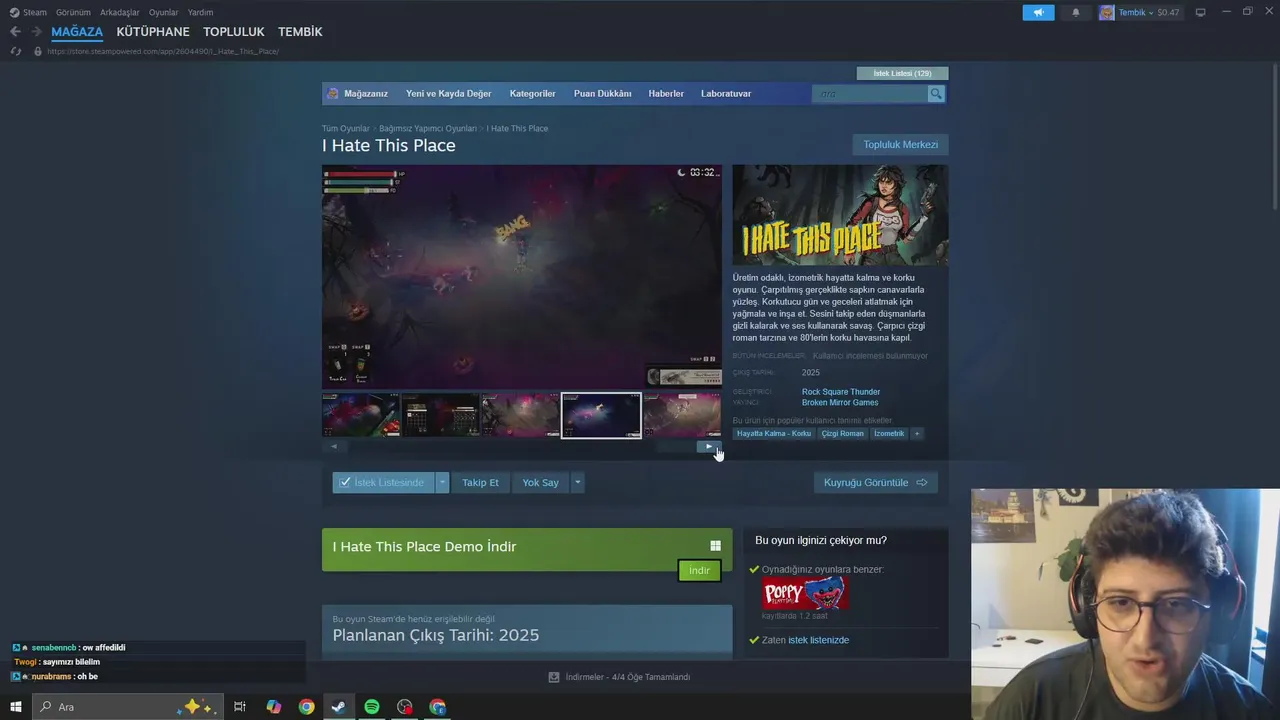Switch to TOPLULUK tab
1280x720 pixels.
[234, 32]
